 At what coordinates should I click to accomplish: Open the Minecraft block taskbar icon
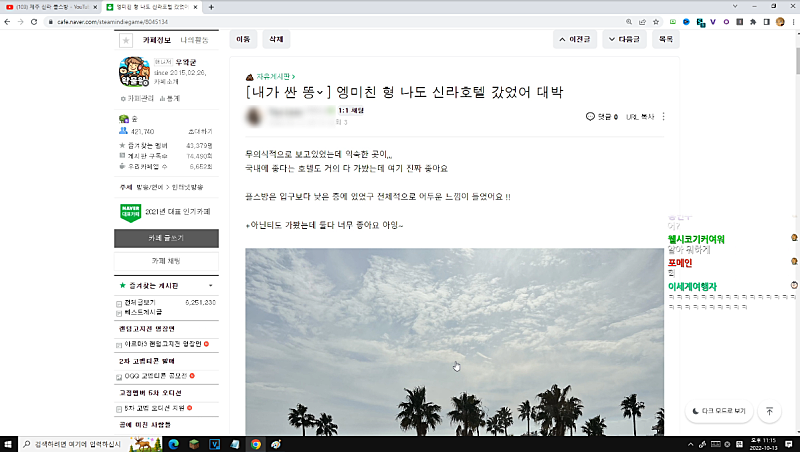click(x=194, y=444)
